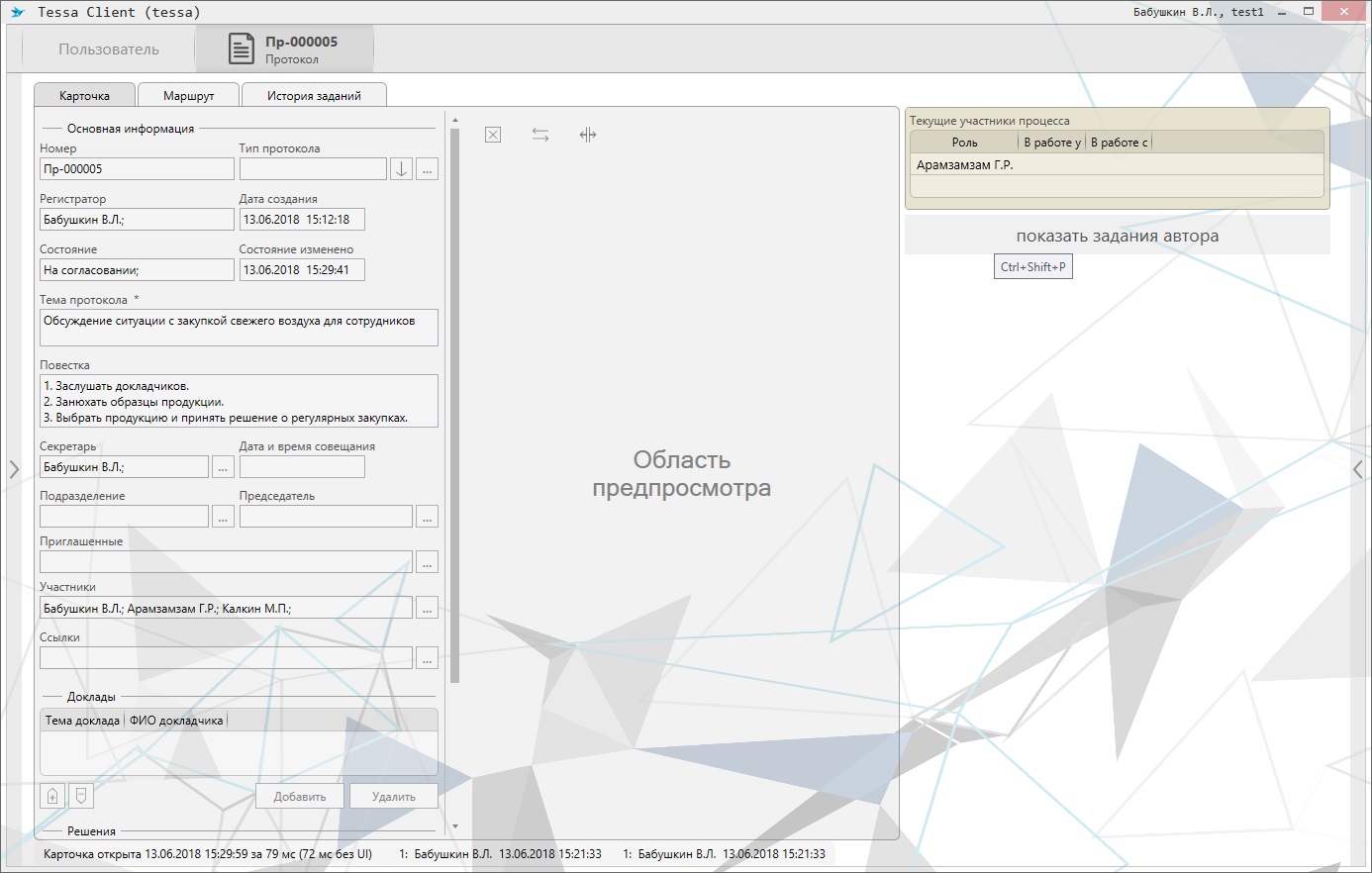Click the swap arrows icon above preview
Image resolution: width=1372 pixels, height=873 pixels.
[540, 135]
